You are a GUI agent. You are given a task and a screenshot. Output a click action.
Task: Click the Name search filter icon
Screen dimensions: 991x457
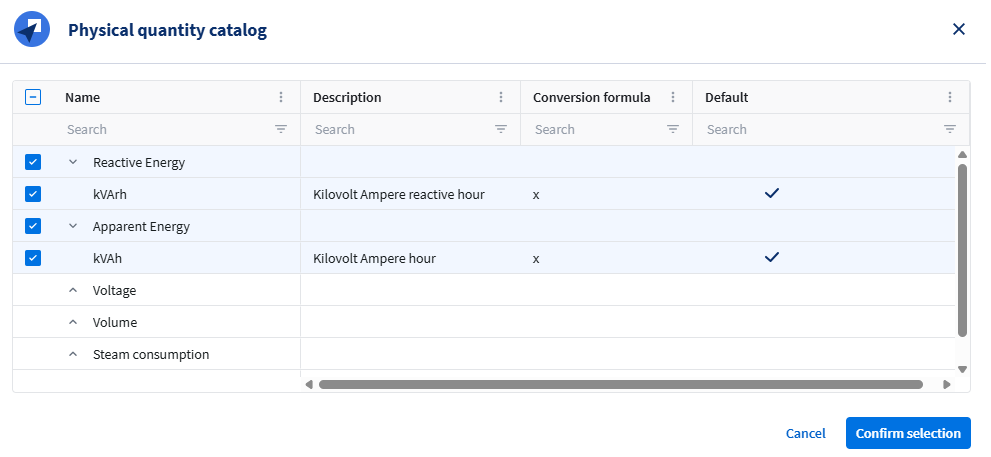[x=281, y=129]
